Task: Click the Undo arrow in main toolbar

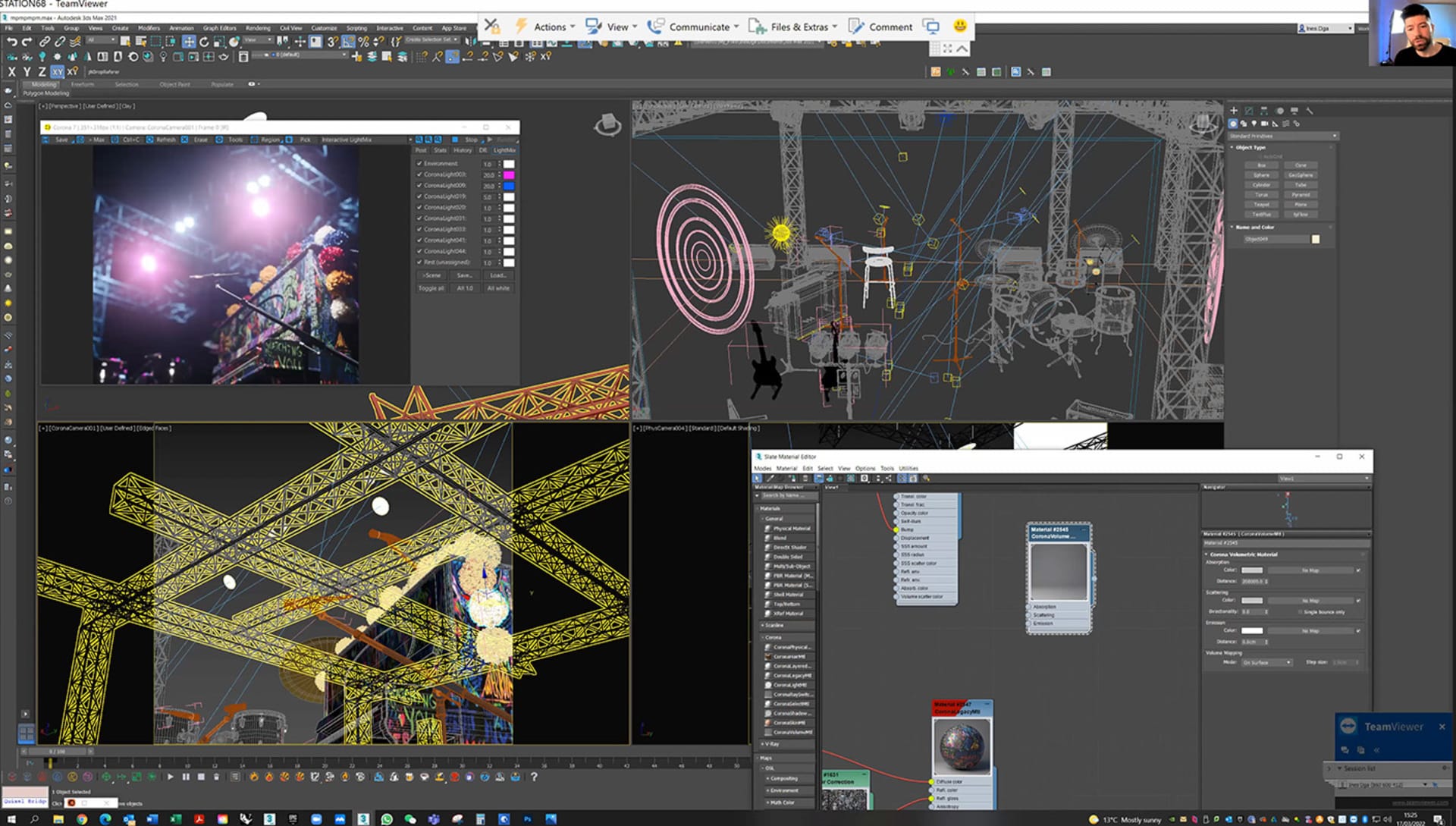Action: pyautogui.click(x=11, y=42)
